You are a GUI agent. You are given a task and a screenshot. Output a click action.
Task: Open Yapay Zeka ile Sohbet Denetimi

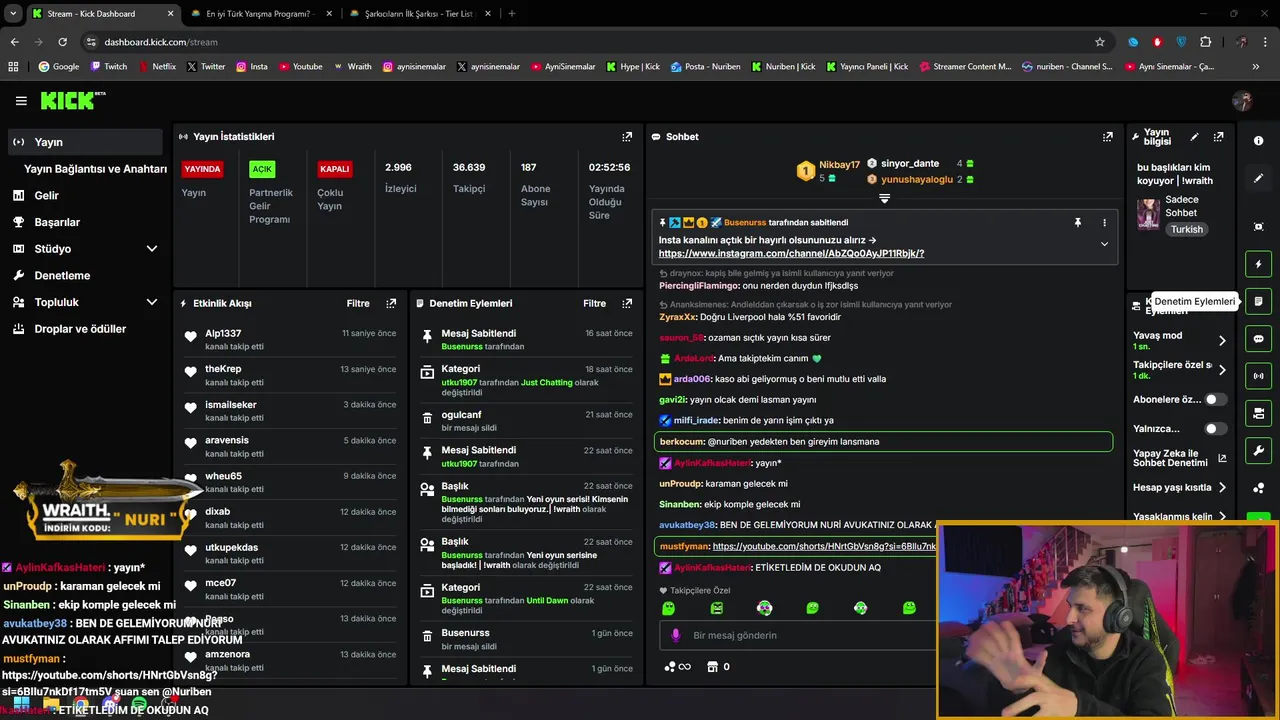[1179, 458]
